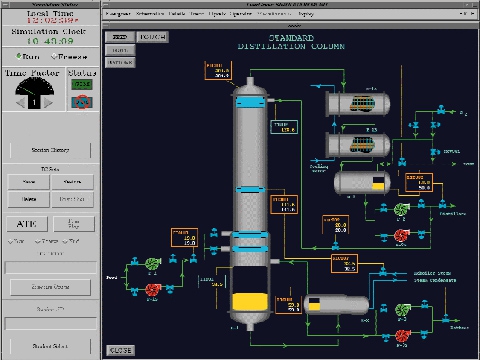
Task: Click the reflux drum vessel
Action: point(362,182)
